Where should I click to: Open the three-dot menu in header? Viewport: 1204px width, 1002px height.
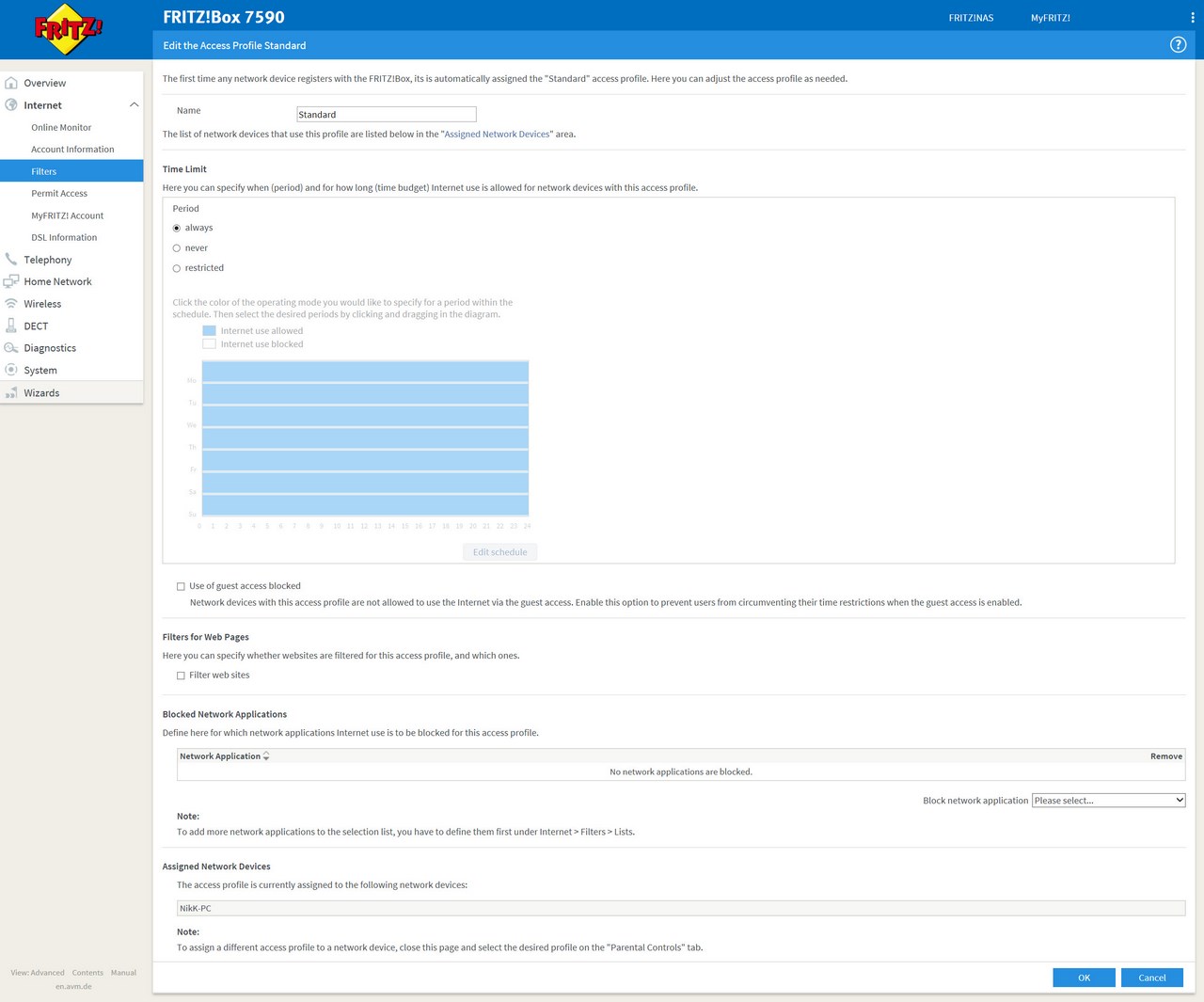point(1193,18)
